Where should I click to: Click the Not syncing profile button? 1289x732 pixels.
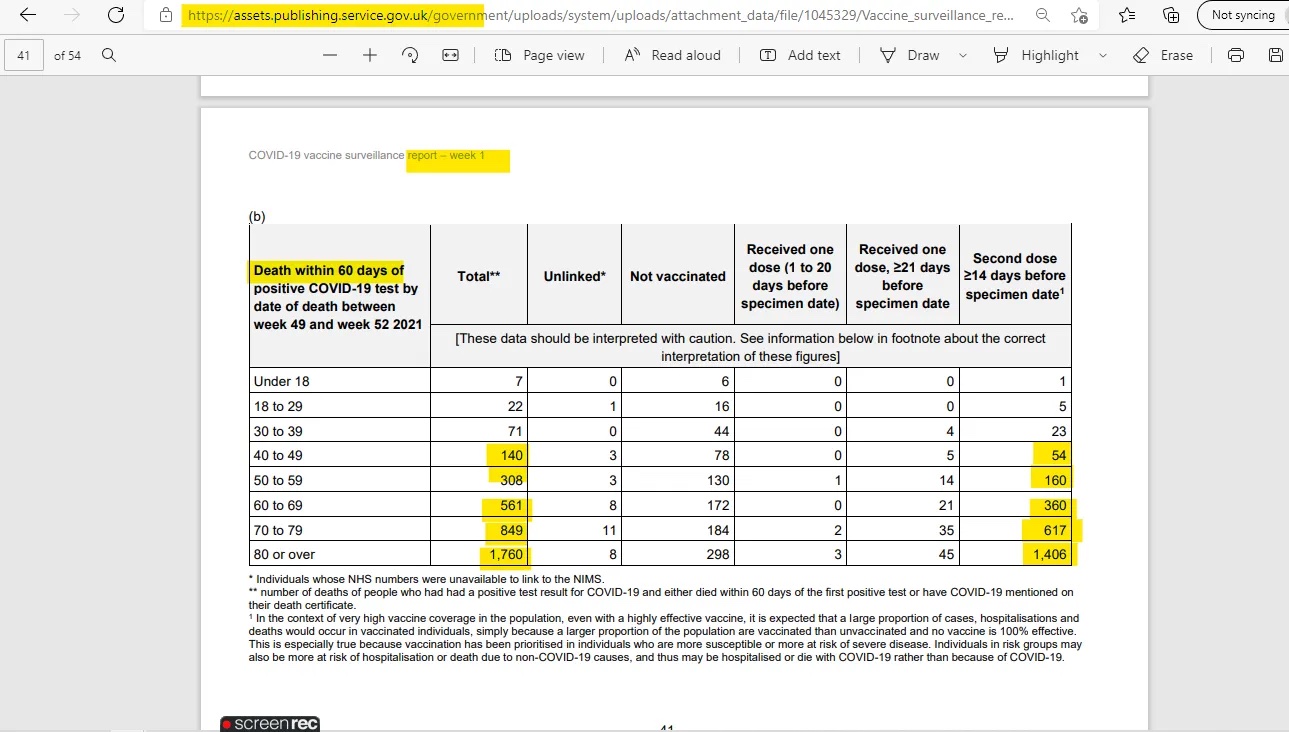[x=1243, y=15]
